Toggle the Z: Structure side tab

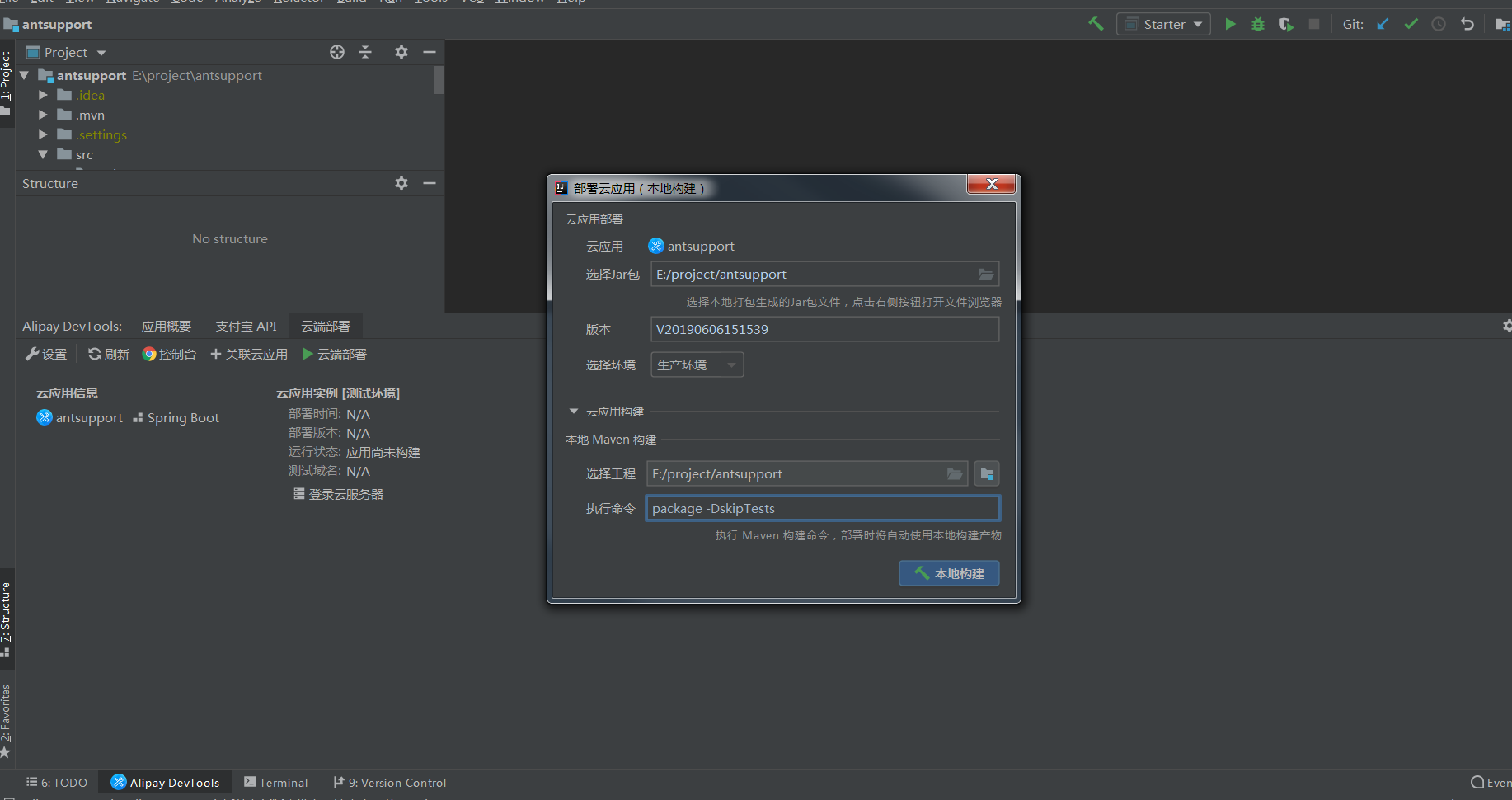pyautogui.click(x=6, y=620)
